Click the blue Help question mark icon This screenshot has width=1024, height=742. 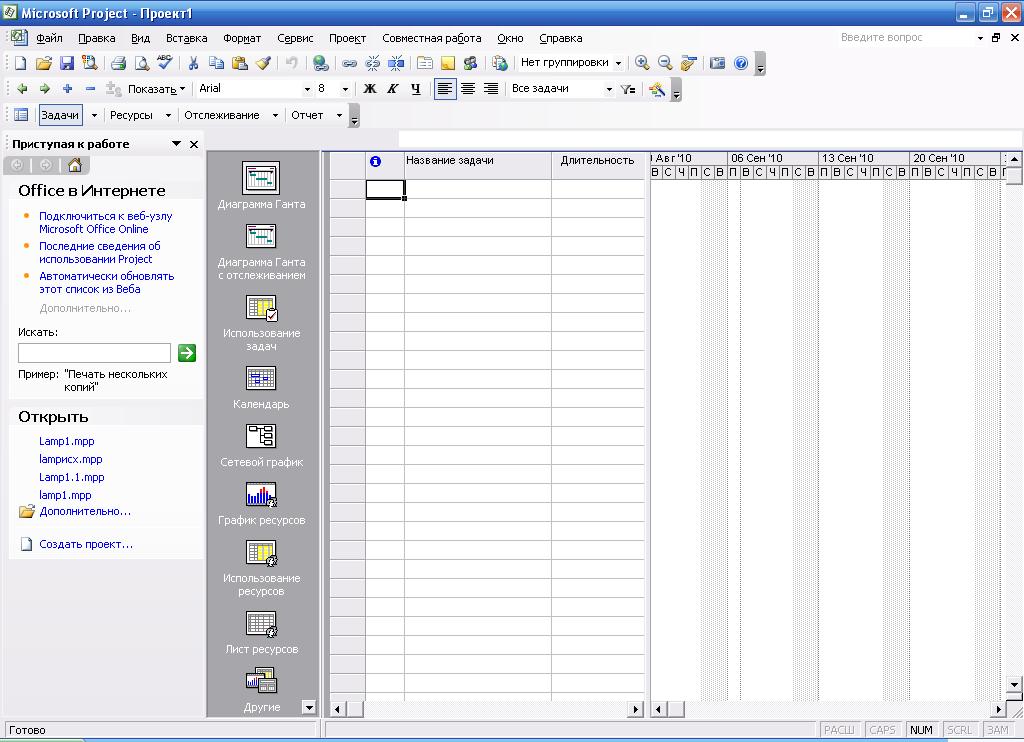pos(741,63)
